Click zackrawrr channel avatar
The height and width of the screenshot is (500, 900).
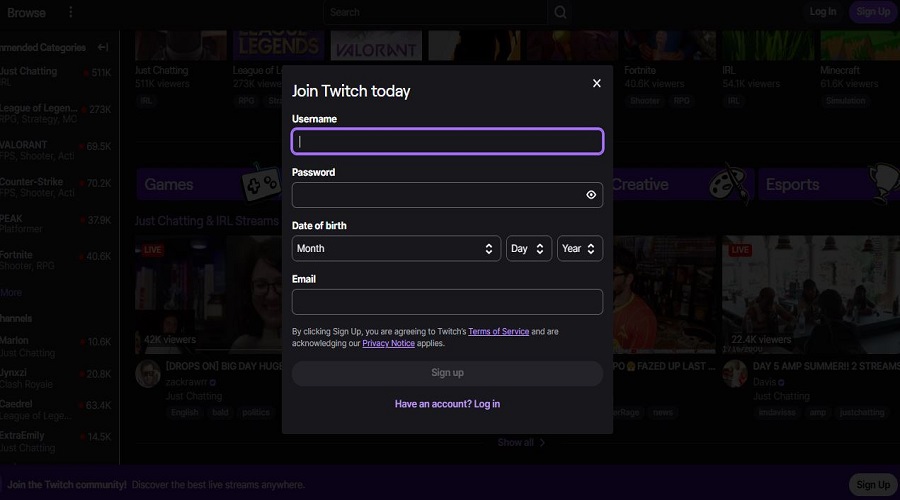(x=148, y=374)
